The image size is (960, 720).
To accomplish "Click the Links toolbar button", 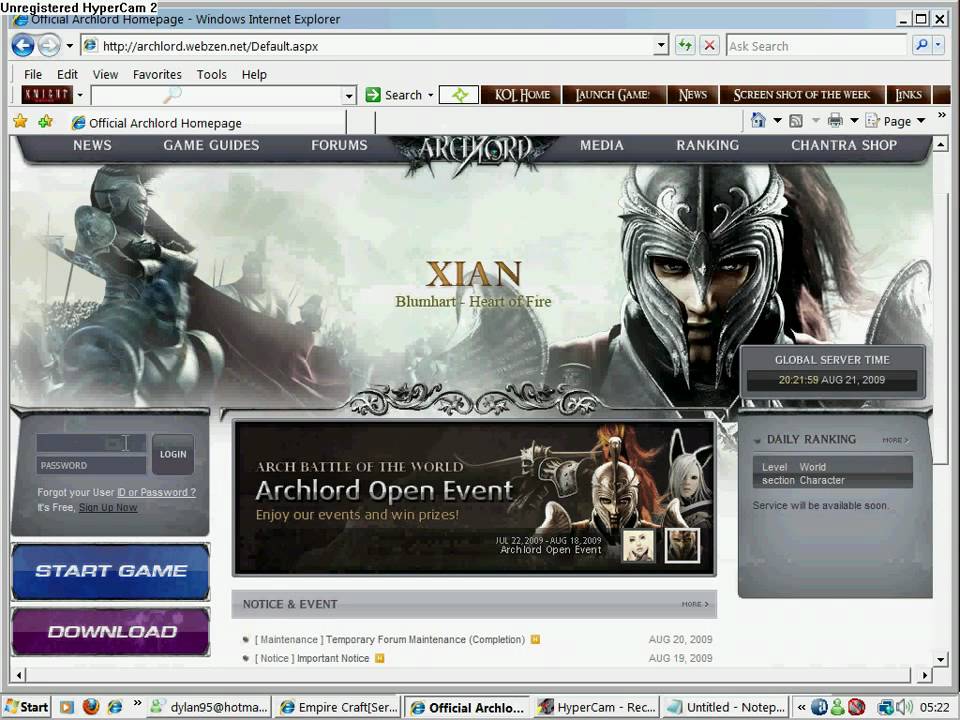I will click(x=909, y=95).
